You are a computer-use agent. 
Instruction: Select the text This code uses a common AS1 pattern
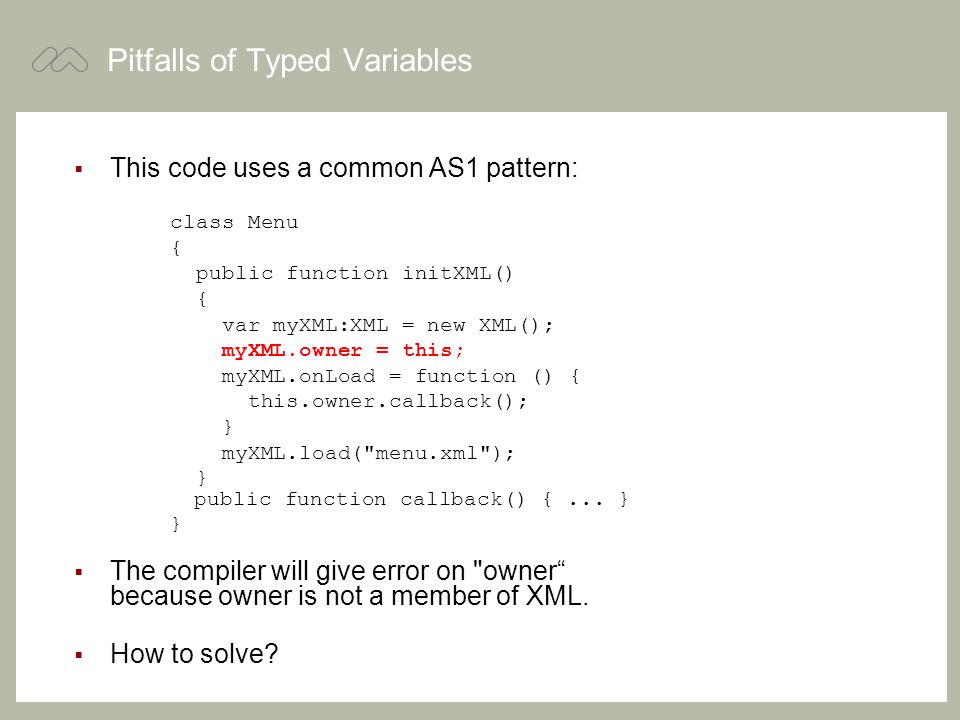point(343,168)
